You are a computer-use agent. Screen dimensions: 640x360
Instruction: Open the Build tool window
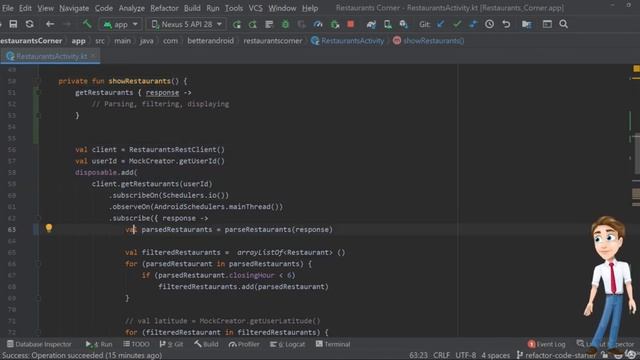point(206,344)
